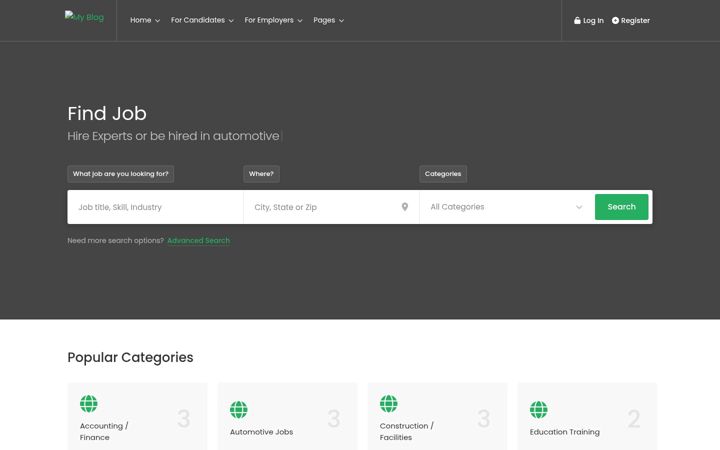Click globe icon on Accounting / Finance card

[x=89, y=404]
